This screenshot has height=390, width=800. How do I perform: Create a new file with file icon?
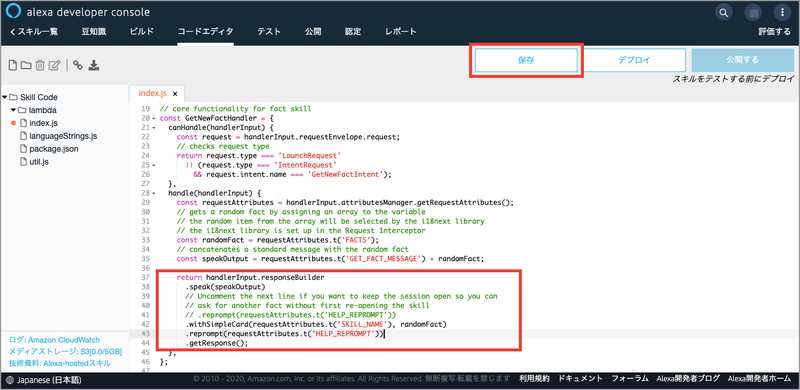click(x=13, y=65)
